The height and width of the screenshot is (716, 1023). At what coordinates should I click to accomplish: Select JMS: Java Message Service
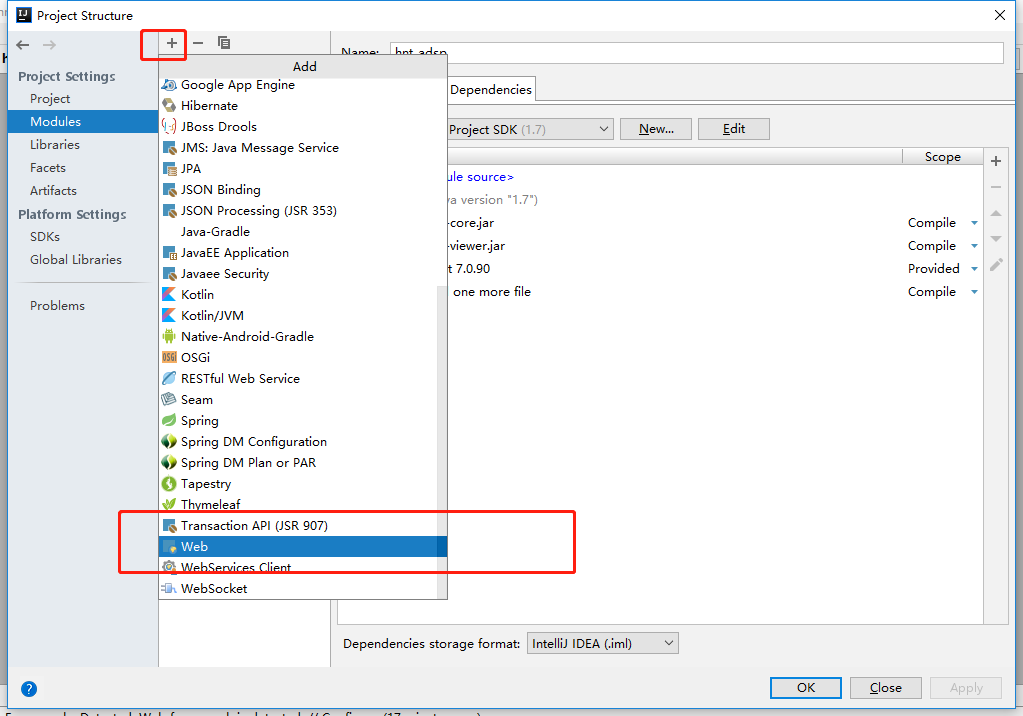click(x=303, y=148)
